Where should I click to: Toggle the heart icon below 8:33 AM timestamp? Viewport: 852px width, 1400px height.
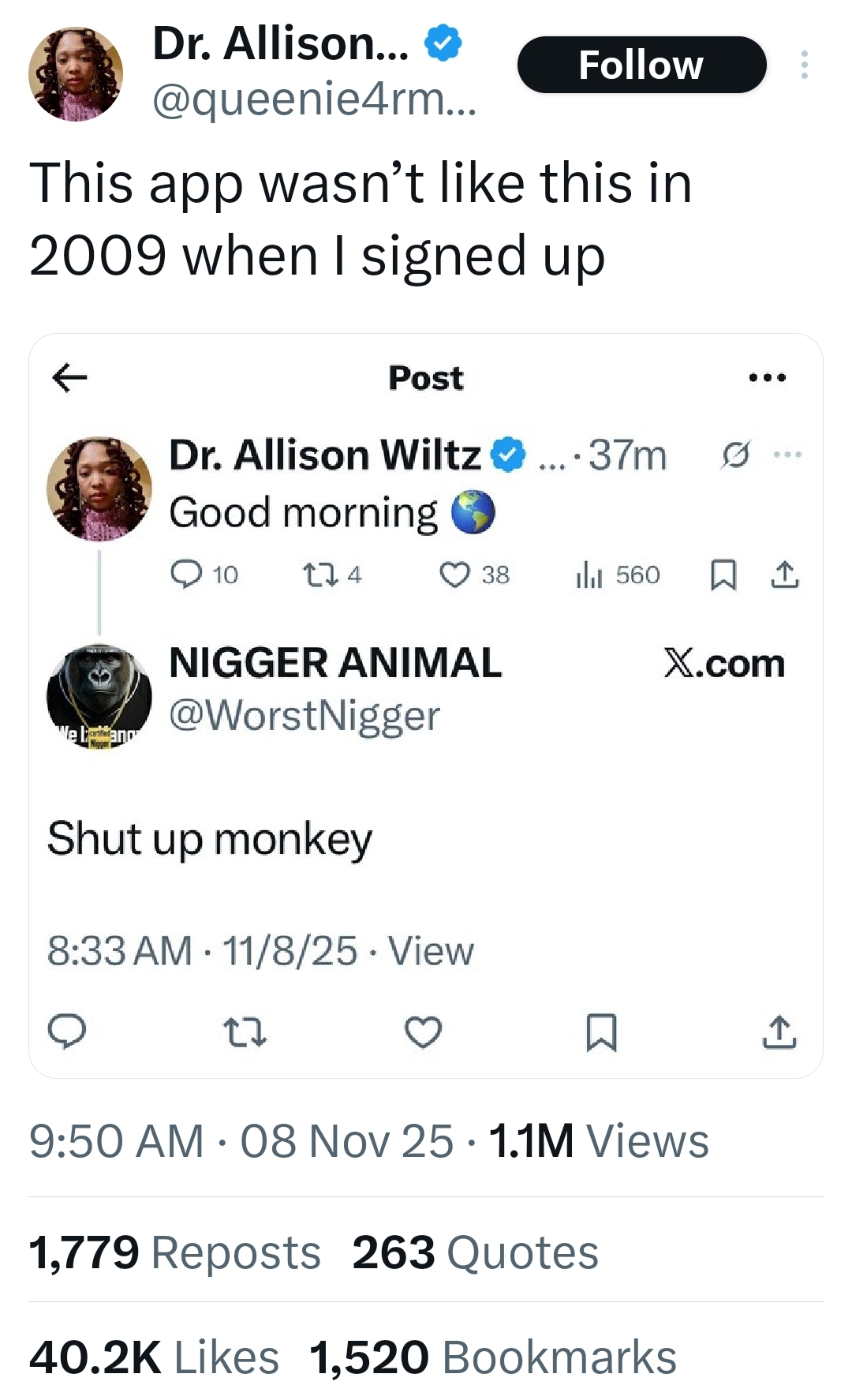click(424, 1031)
